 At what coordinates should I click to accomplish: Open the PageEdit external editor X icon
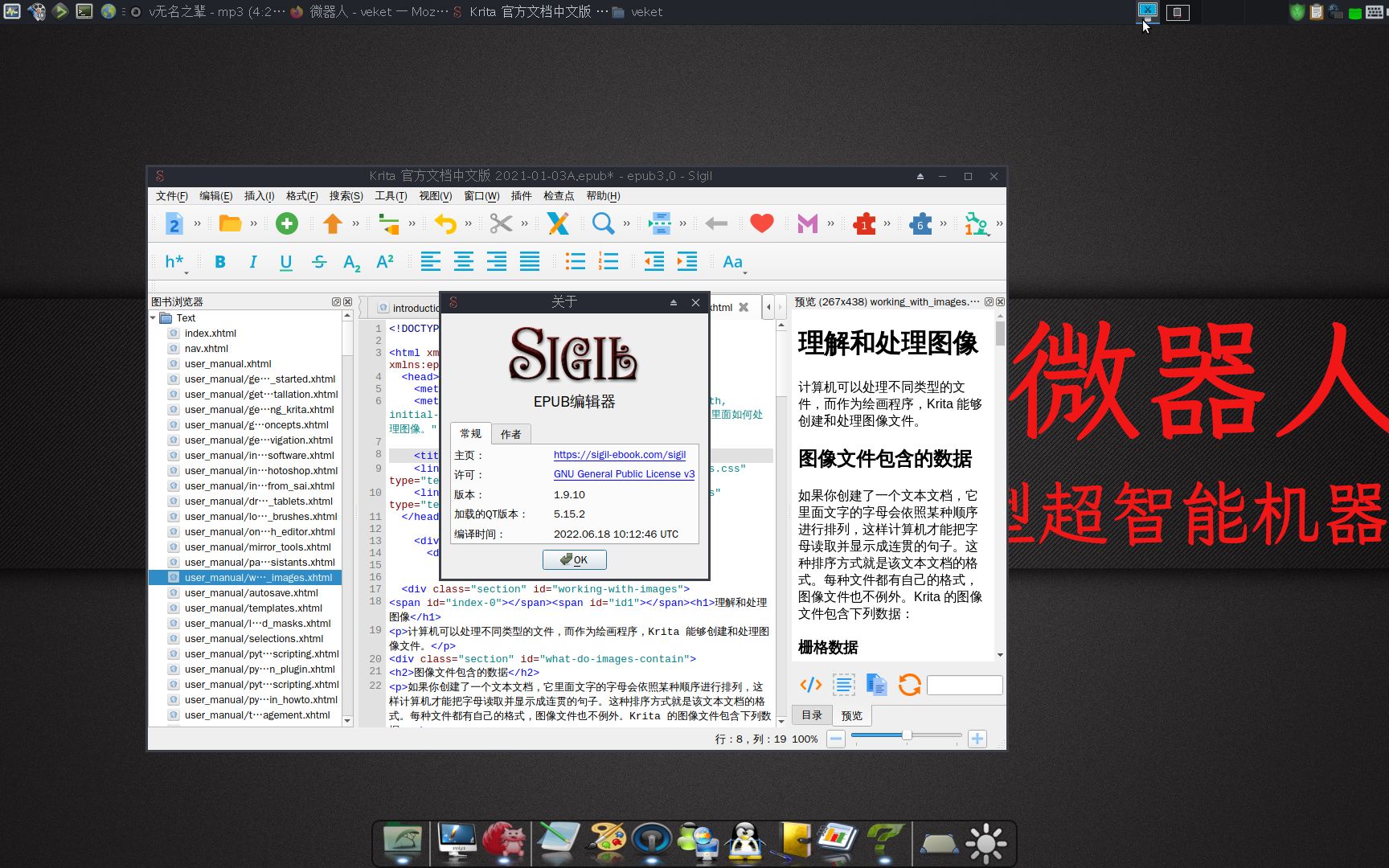tap(558, 223)
